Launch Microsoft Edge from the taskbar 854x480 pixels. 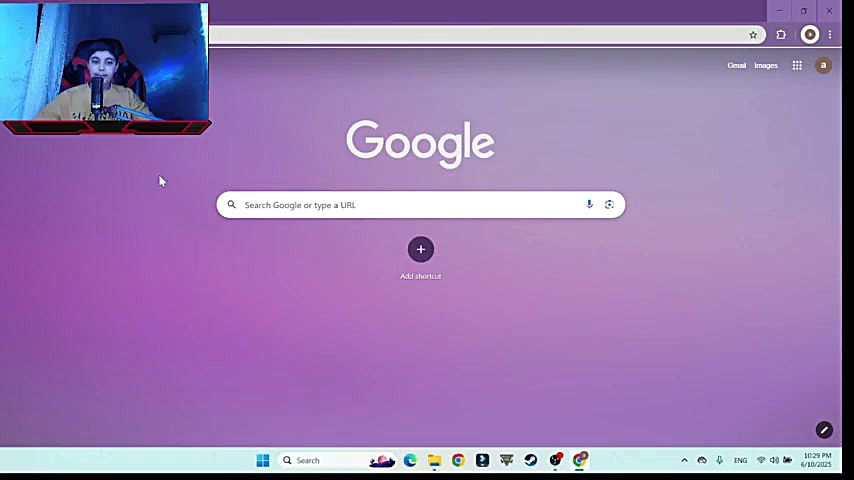410,460
